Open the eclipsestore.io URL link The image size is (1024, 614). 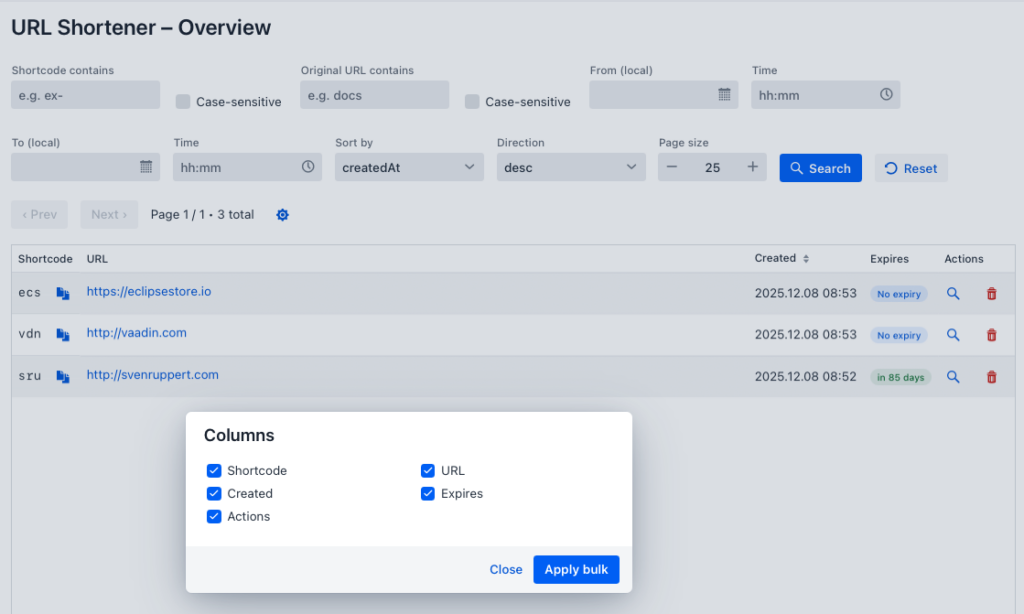tap(148, 292)
